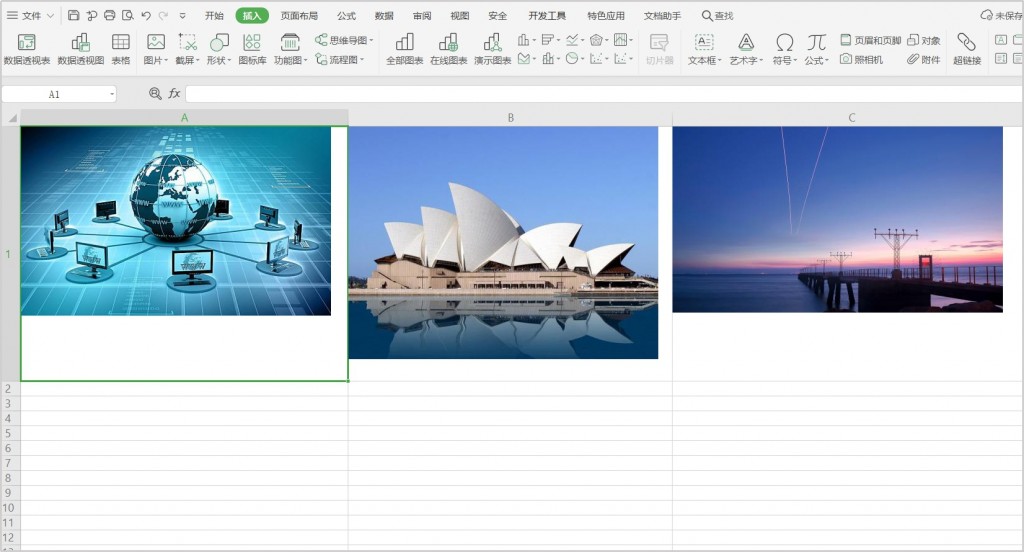Insert a mind map (思维导图)
1024x552 pixels.
pyautogui.click(x=344, y=40)
